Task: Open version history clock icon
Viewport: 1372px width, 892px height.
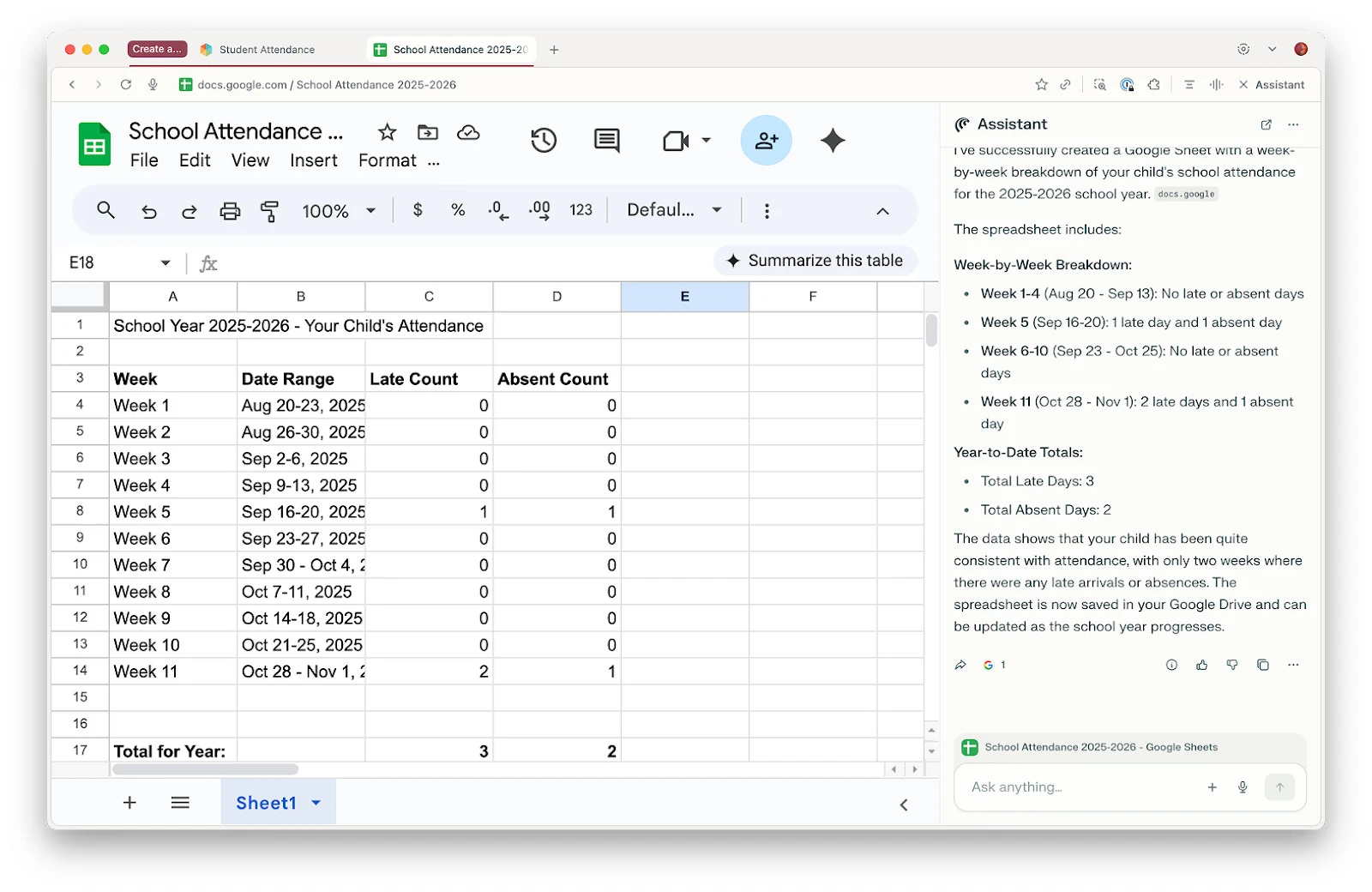Action: click(544, 141)
